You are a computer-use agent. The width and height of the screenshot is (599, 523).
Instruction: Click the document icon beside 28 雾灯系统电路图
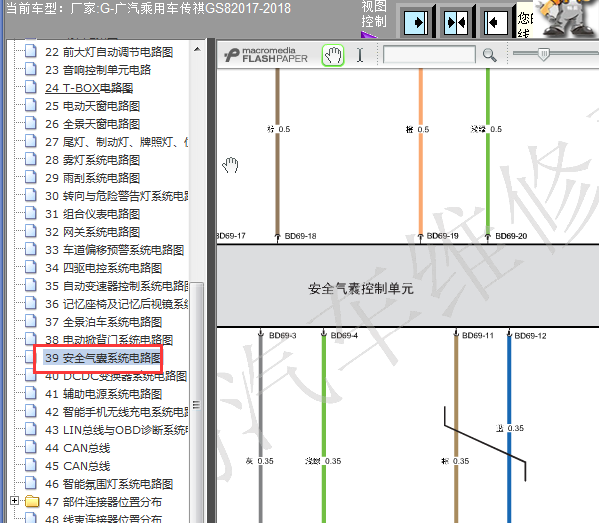(31, 159)
